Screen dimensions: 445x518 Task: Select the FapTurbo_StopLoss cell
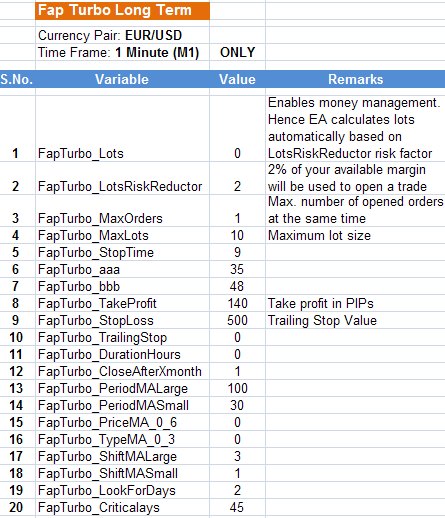coord(122,320)
